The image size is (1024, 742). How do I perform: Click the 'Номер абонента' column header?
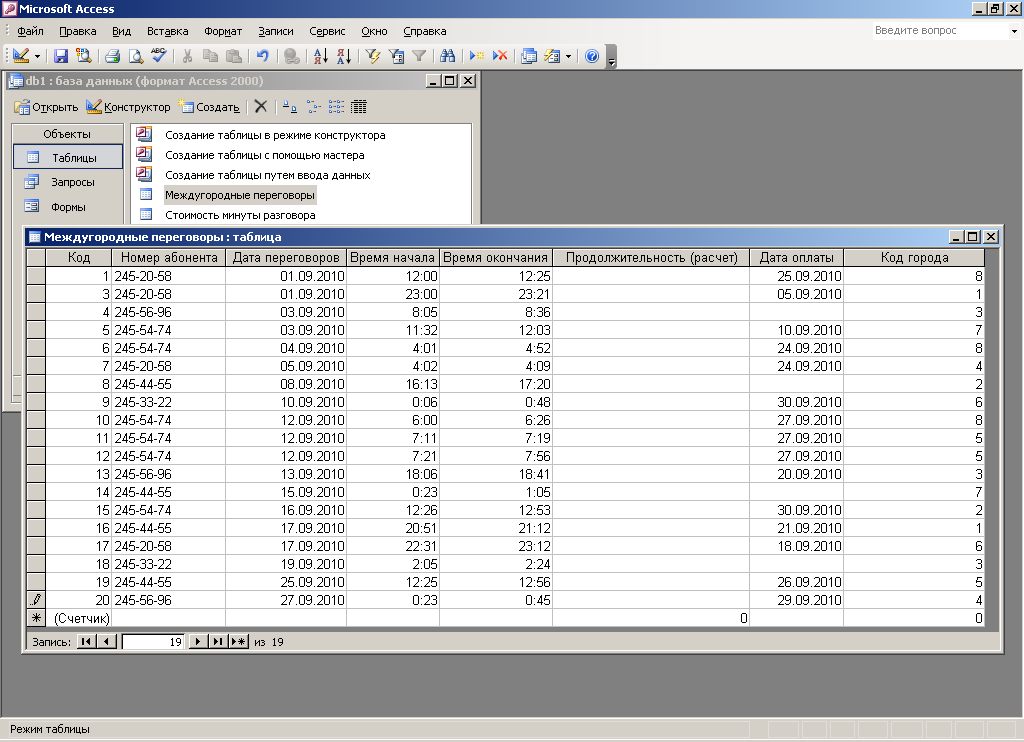click(x=168, y=257)
